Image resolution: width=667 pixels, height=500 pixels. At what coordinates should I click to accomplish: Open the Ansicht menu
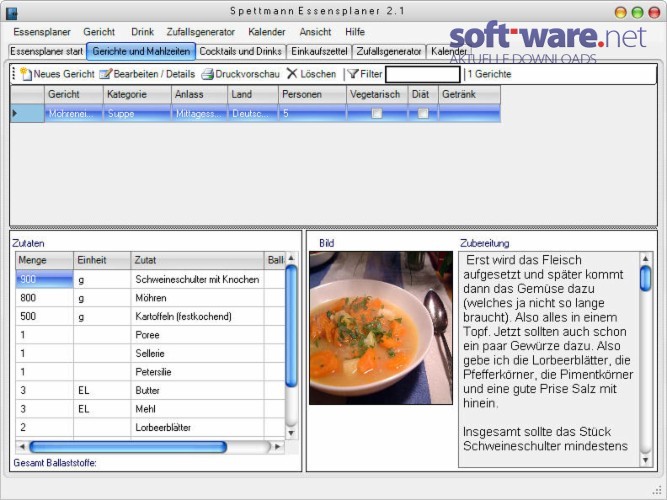click(315, 32)
